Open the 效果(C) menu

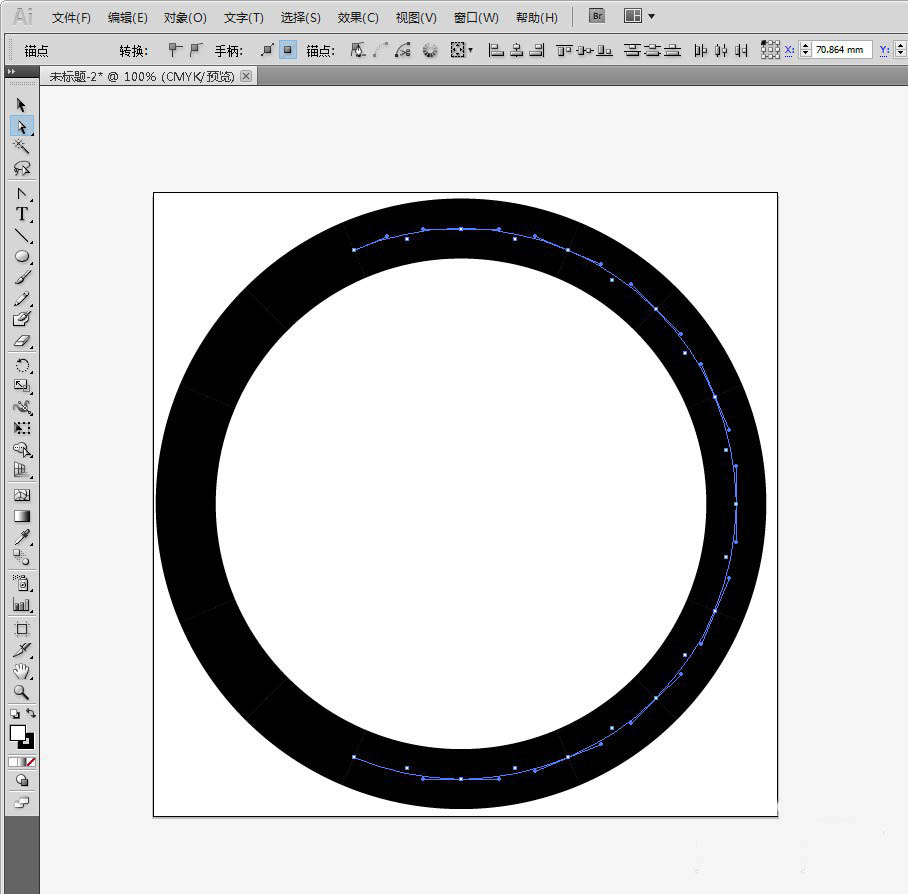(x=358, y=17)
